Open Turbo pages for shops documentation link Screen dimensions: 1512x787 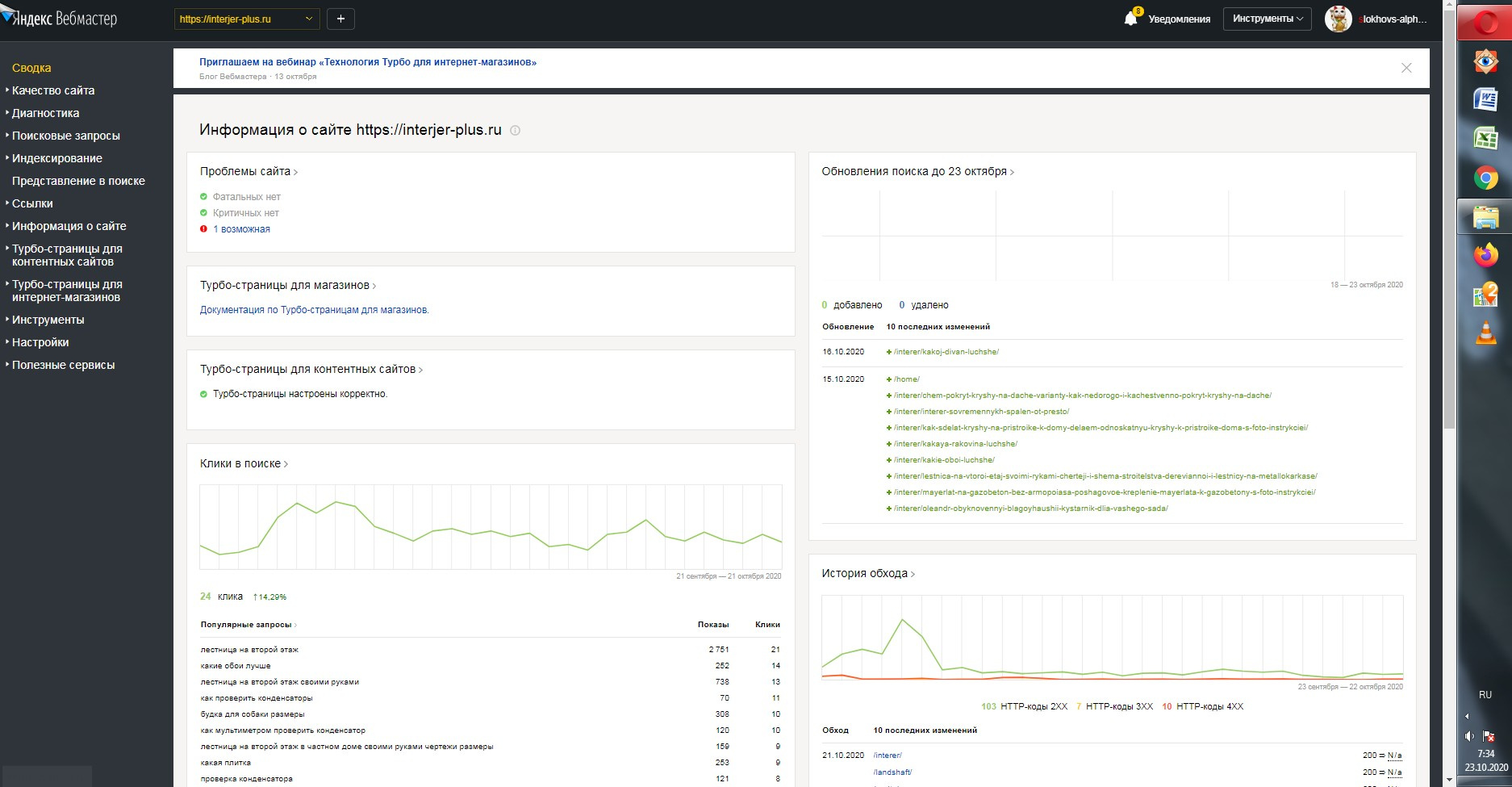click(315, 310)
